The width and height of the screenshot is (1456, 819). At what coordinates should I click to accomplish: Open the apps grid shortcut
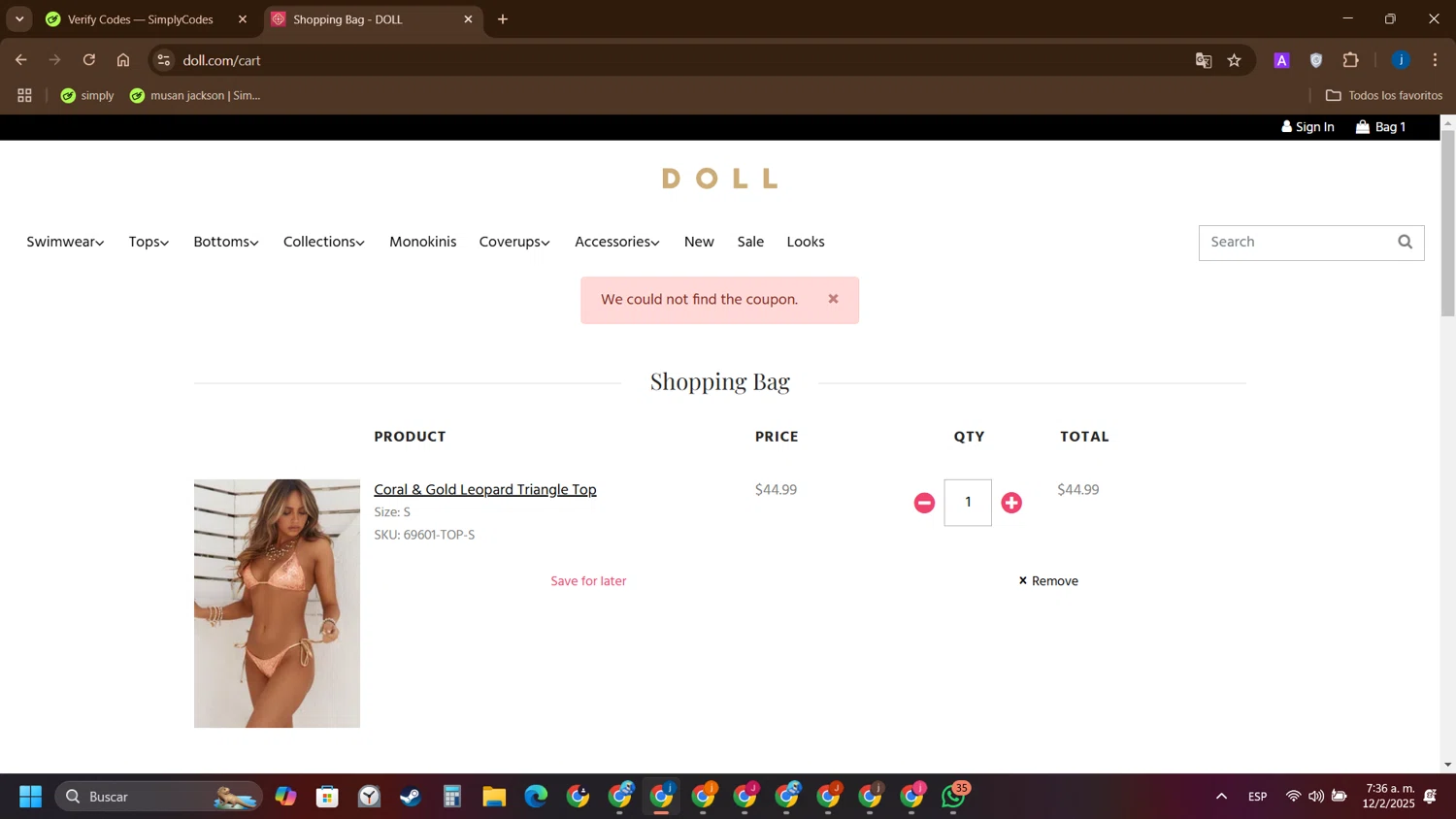coord(25,95)
